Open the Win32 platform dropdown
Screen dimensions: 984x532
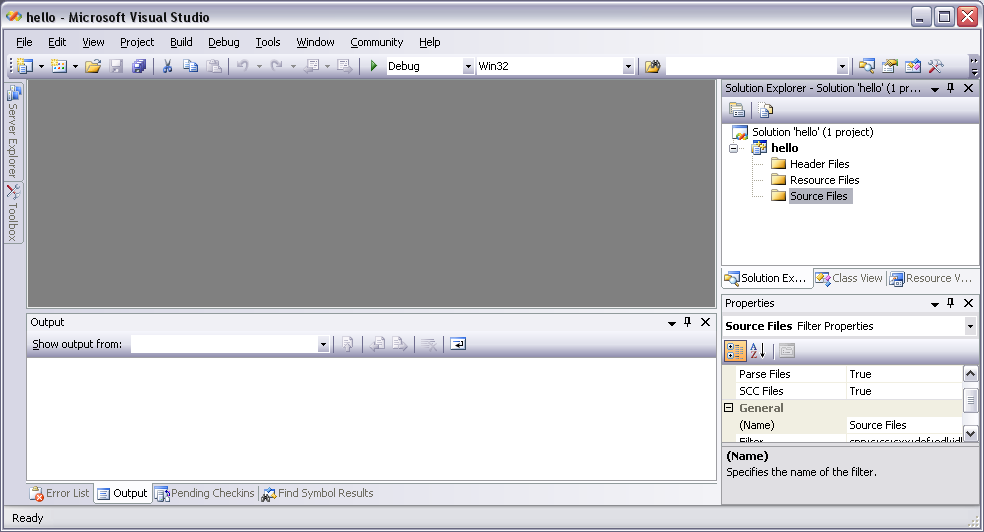pyautogui.click(x=628, y=66)
